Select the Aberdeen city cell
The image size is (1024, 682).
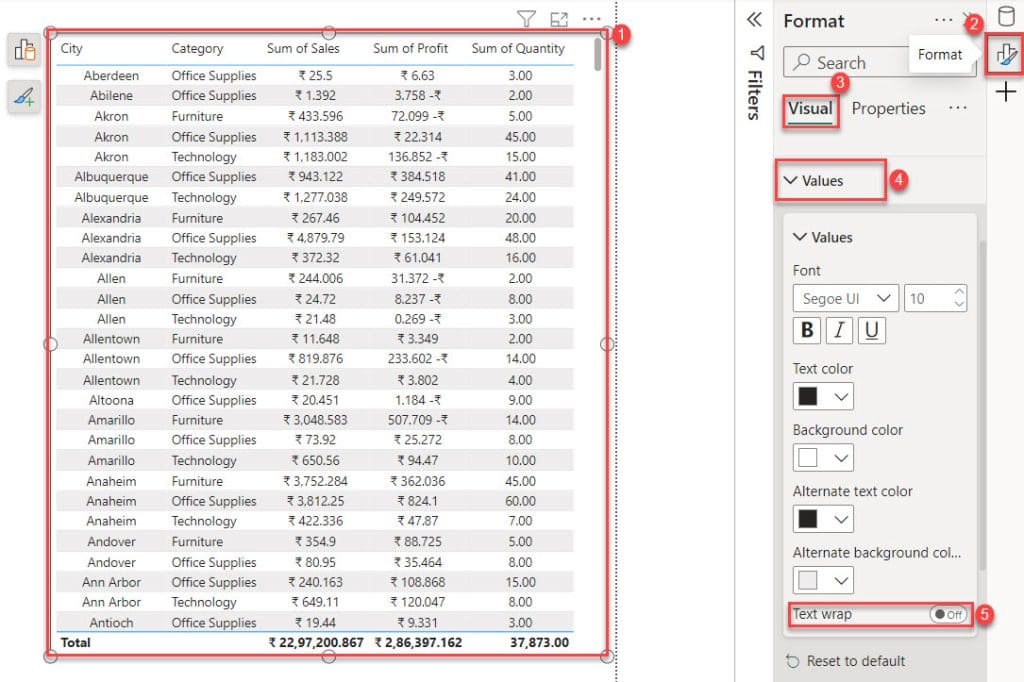pyautogui.click(x=111, y=76)
